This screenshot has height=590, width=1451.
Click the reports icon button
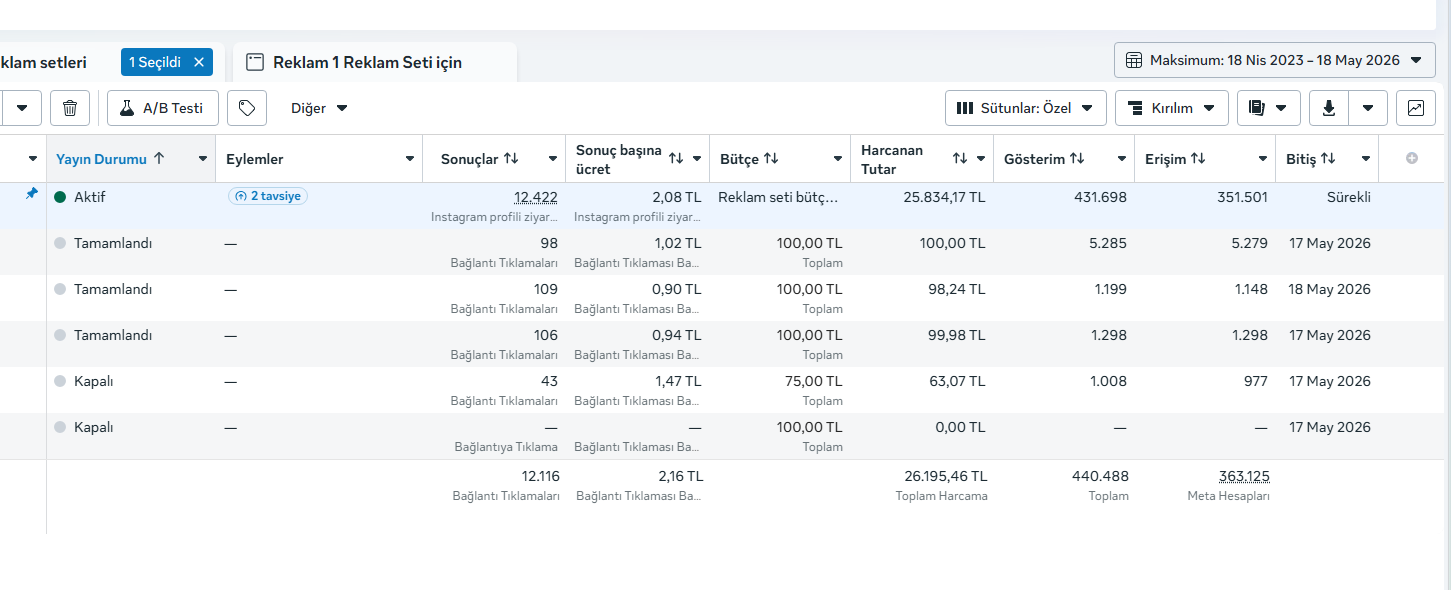click(1269, 108)
